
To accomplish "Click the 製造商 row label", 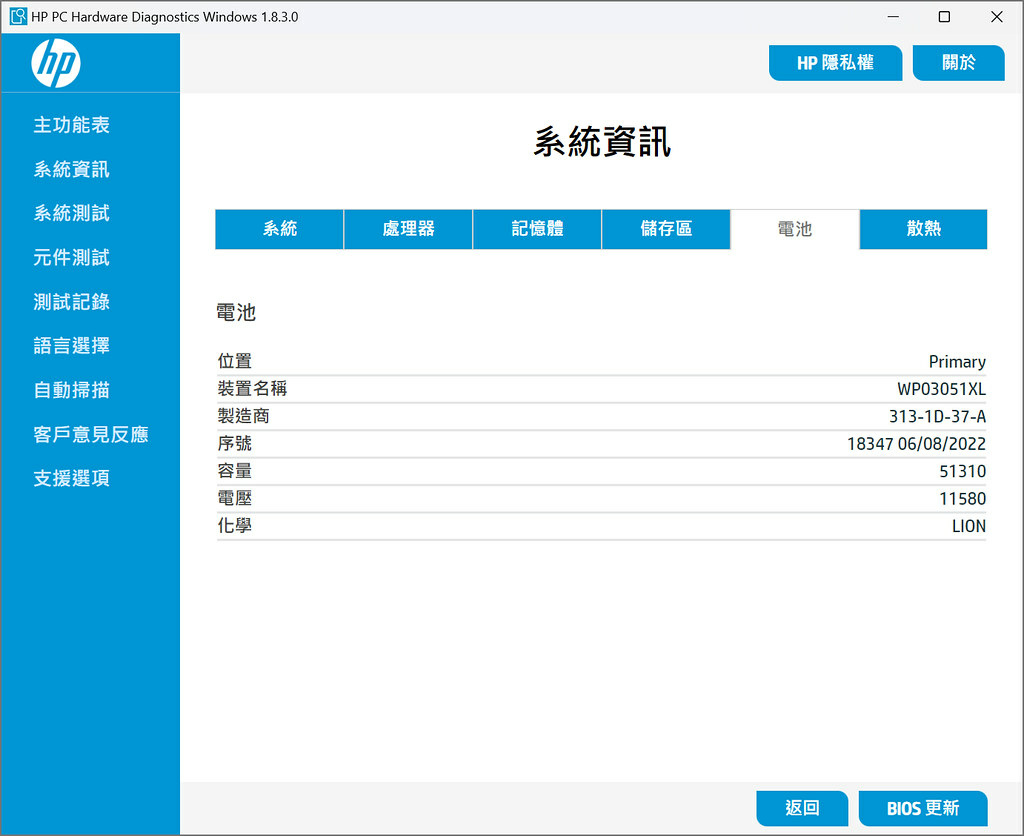I will tap(243, 416).
